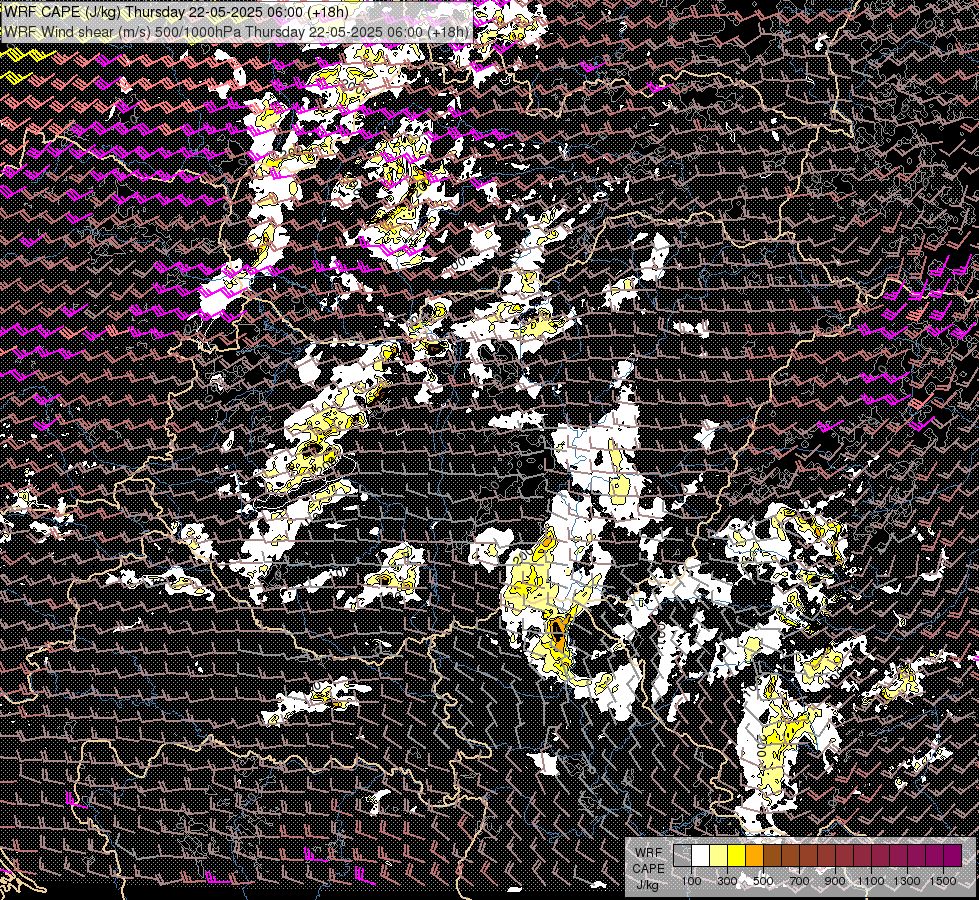The height and width of the screenshot is (900, 979).
Task: Click the '100' legend value
Action: click(x=691, y=881)
